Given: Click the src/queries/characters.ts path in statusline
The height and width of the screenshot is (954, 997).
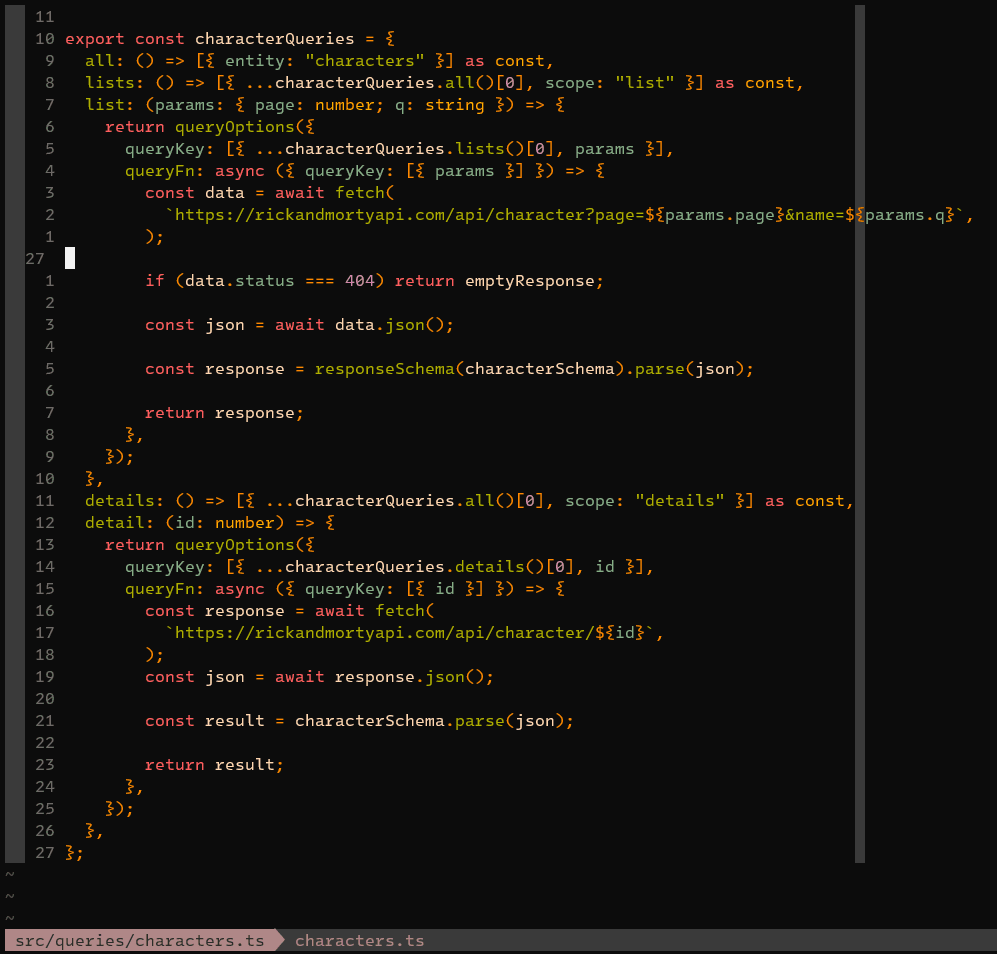Looking at the screenshot, I should coord(139,941).
